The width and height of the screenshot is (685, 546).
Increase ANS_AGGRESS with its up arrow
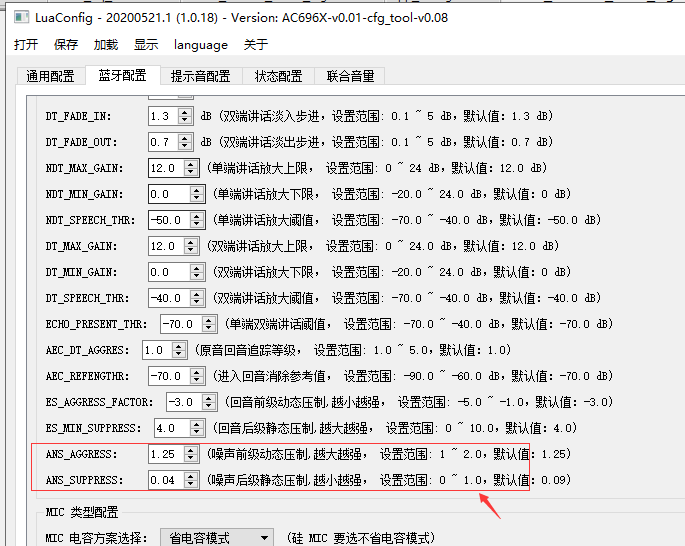tap(191, 450)
